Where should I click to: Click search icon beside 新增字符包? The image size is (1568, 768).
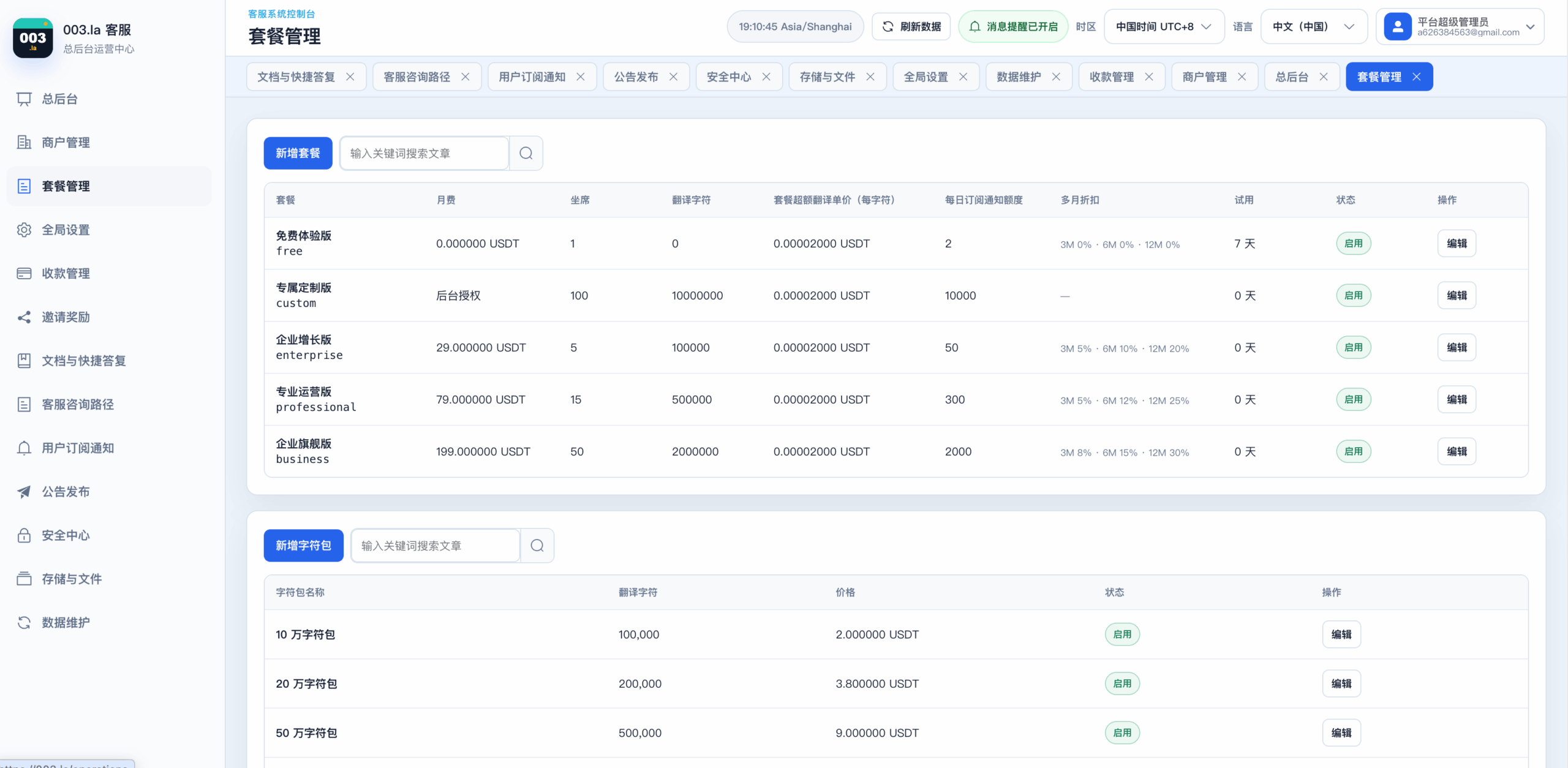coord(537,546)
